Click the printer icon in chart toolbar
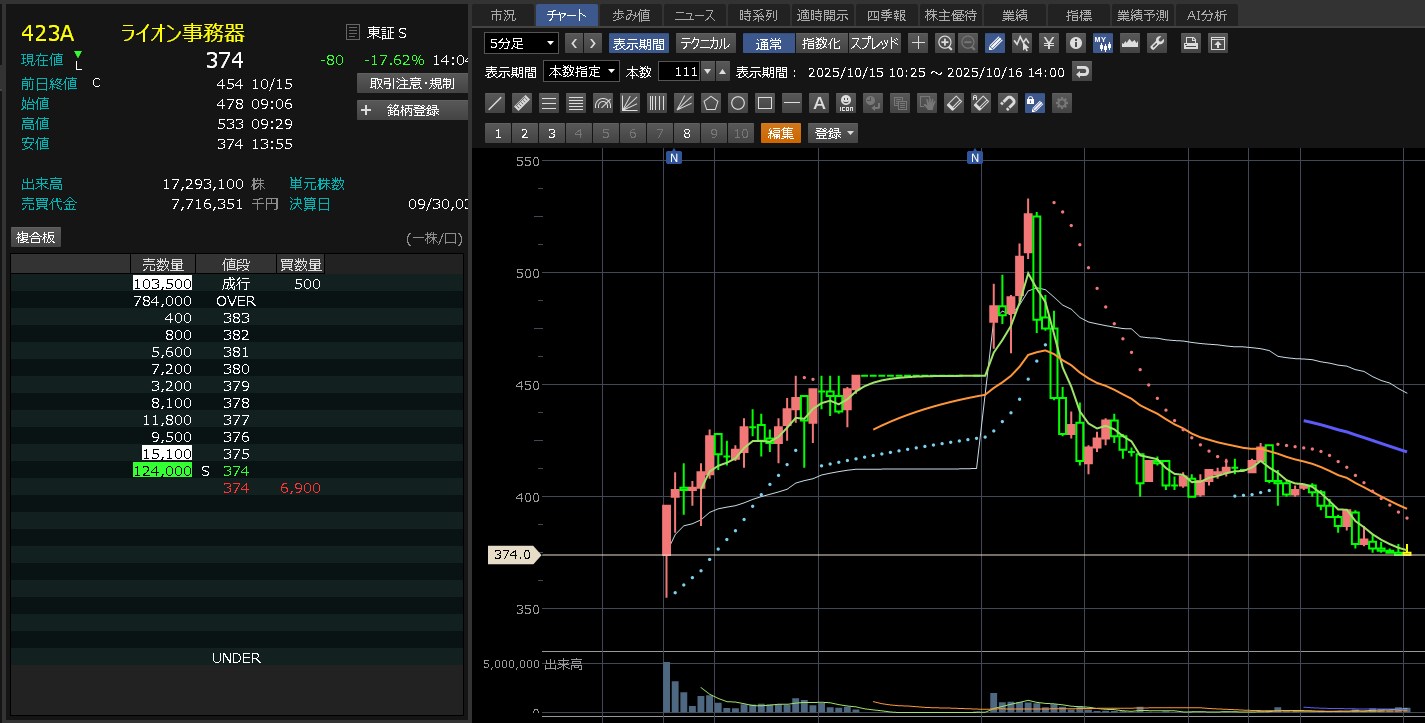Image resolution: width=1425 pixels, height=723 pixels. click(x=1190, y=43)
